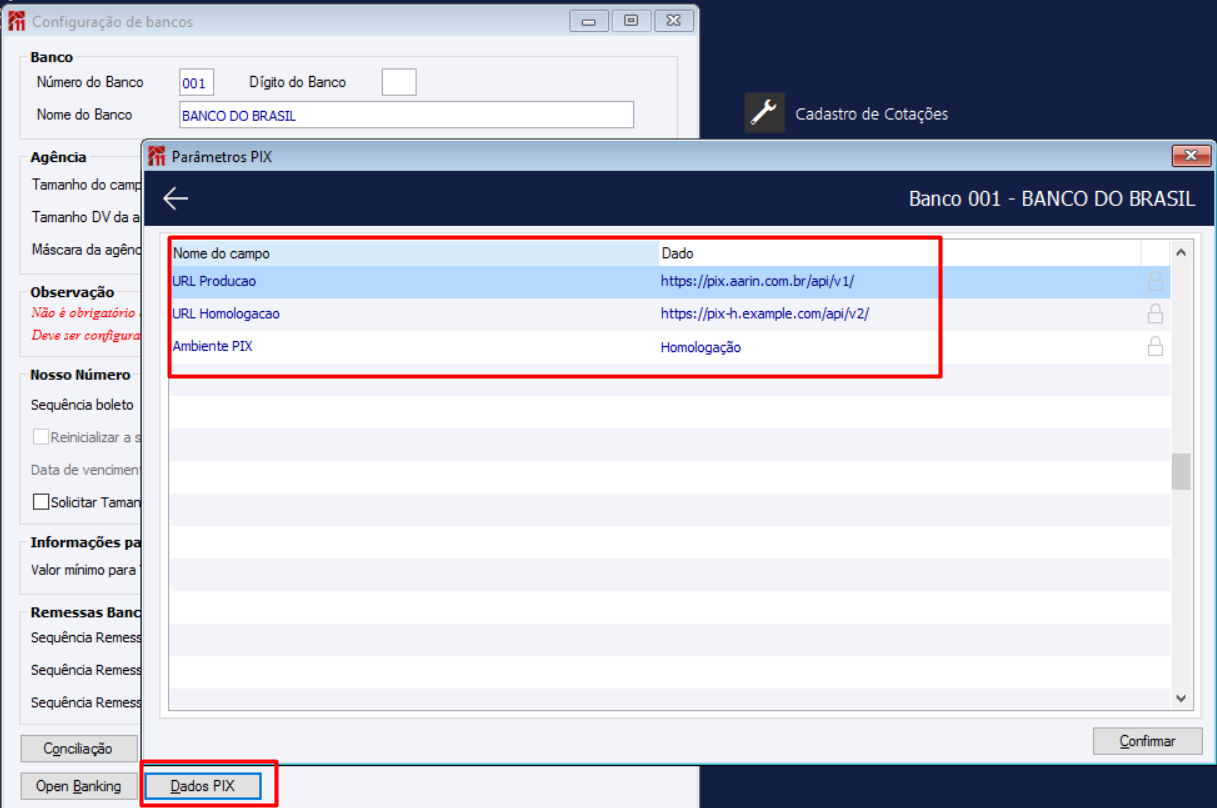Maximize the Configuração de bancos window
The height and width of the screenshot is (808, 1217).
(631, 21)
